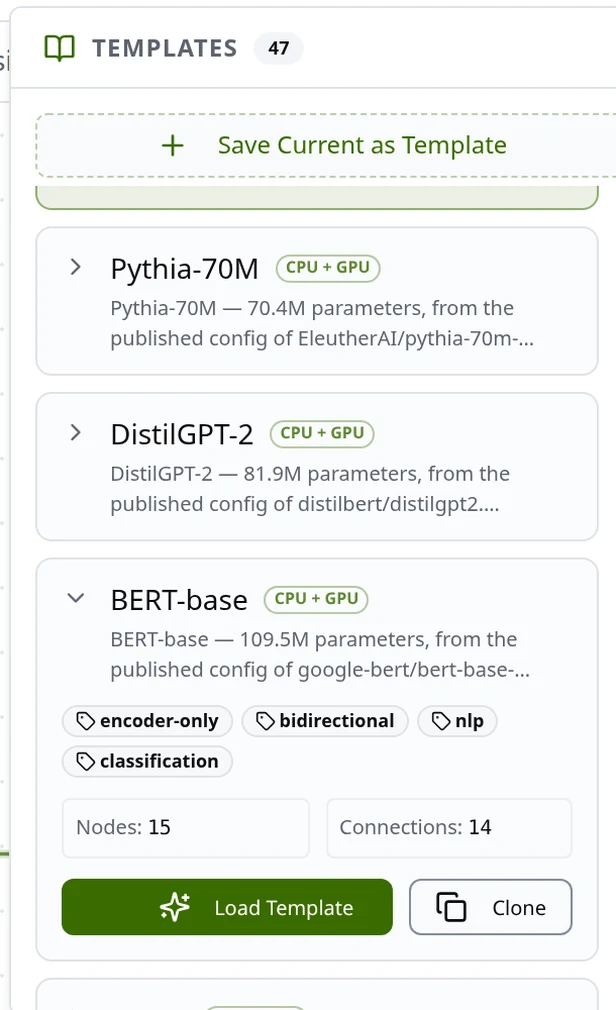Viewport: 616px width, 1010px height.
Task: Click the CPU + GPU badge on DistilGPT-2
Action: (322, 434)
